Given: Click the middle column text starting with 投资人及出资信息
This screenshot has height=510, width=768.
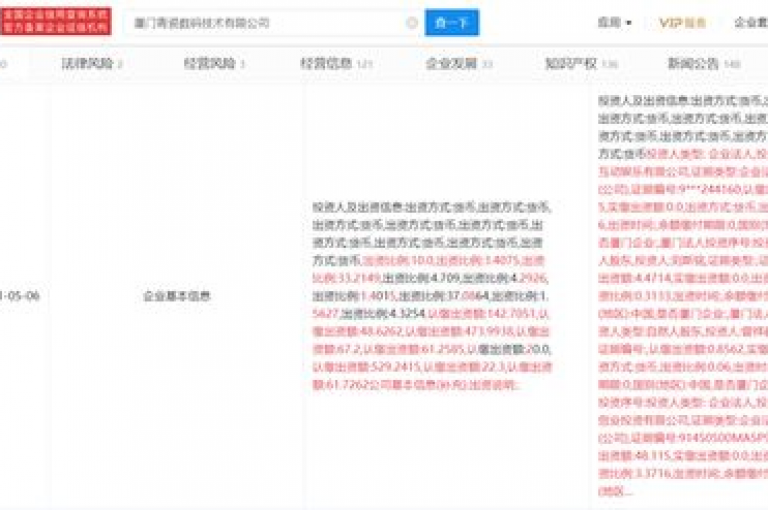Looking at the screenshot, I should [x=432, y=296].
